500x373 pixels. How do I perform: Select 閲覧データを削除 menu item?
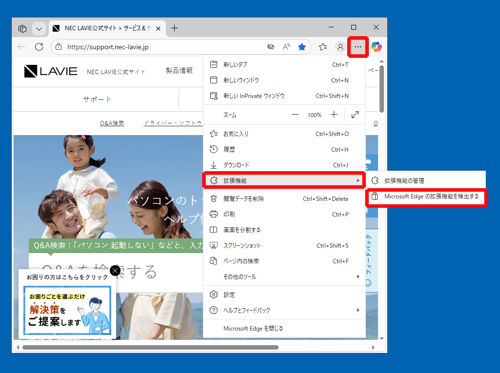pos(284,199)
